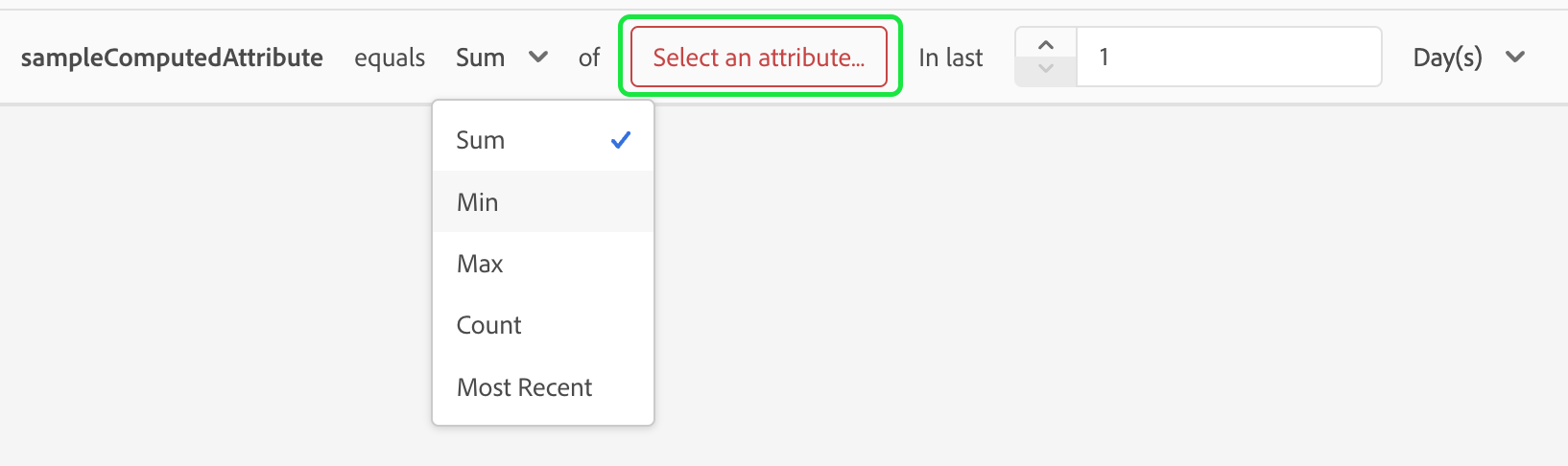Click the word of before attribute selector

(x=589, y=58)
